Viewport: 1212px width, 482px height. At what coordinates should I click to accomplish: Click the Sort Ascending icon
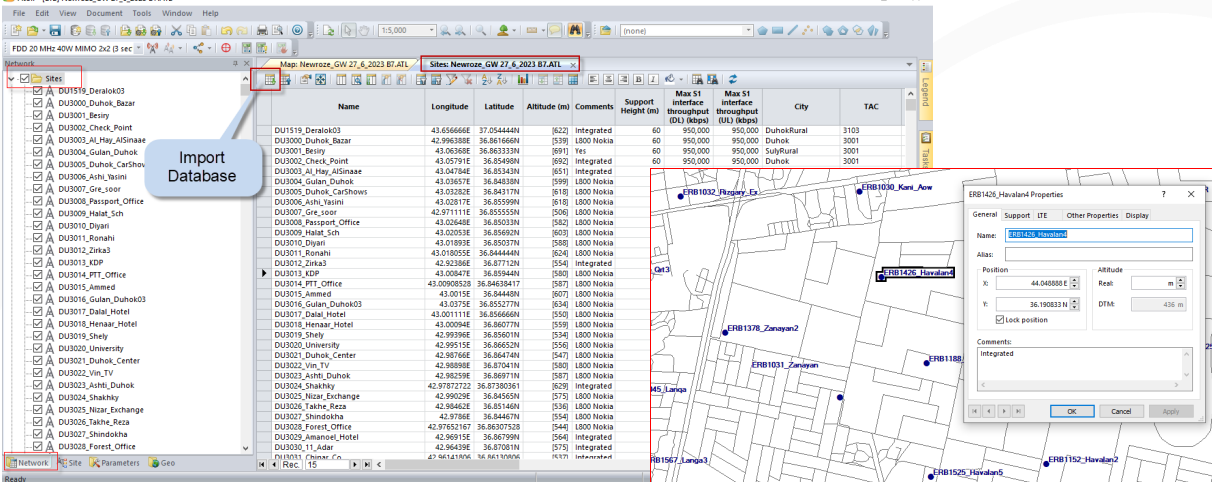(x=486, y=79)
